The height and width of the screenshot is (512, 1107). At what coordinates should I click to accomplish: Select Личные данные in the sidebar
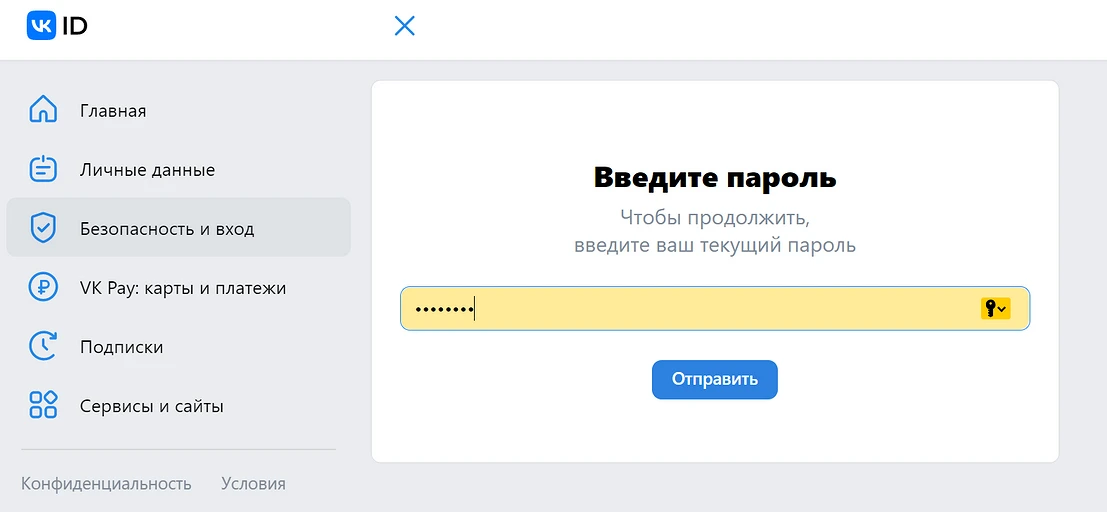(x=147, y=170)
